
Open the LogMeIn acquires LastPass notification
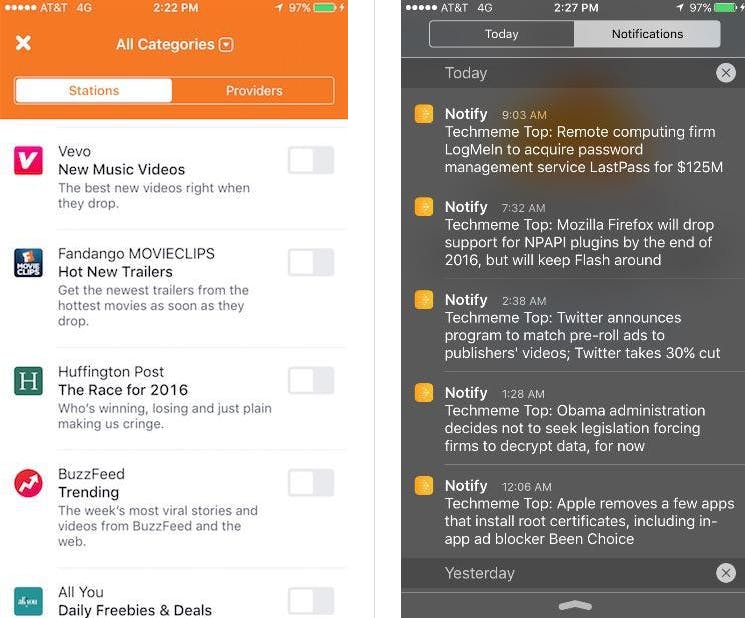coord(573,140)
